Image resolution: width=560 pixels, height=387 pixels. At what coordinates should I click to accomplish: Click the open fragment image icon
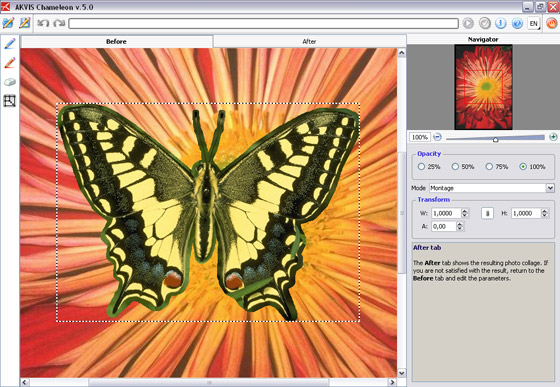pos(24,23)
